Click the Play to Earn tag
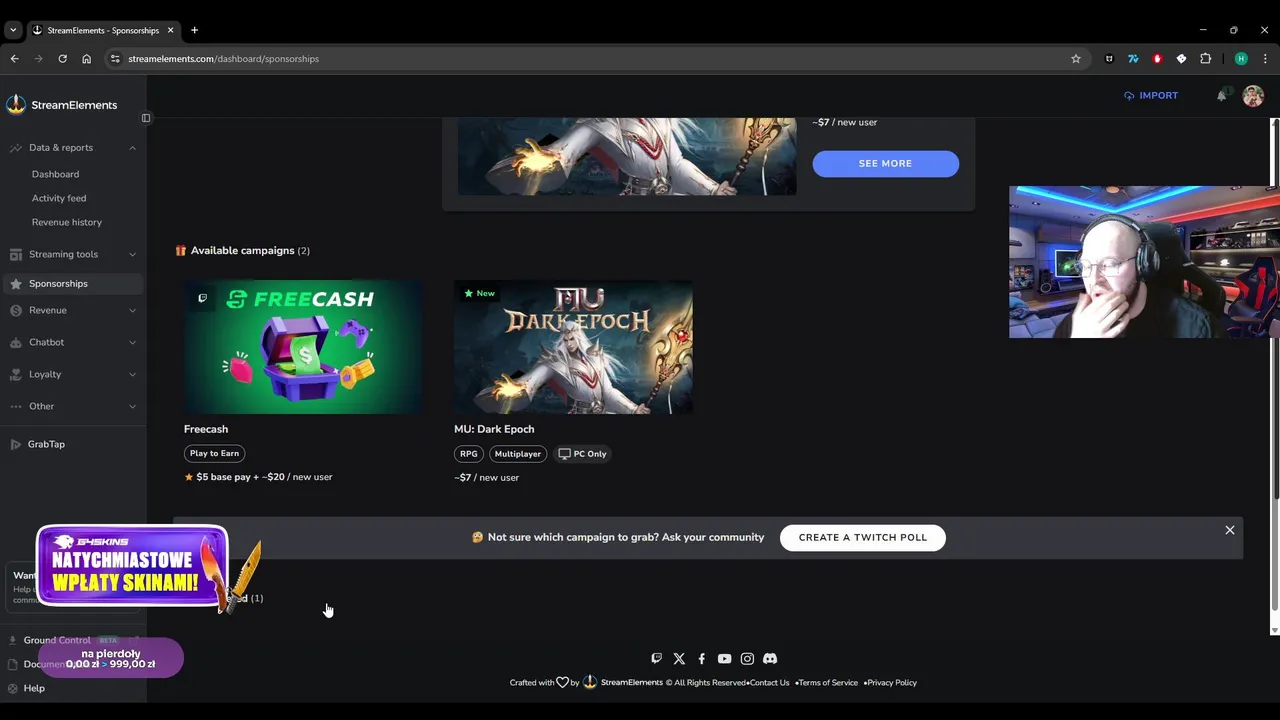 click(x=214, y=454)
